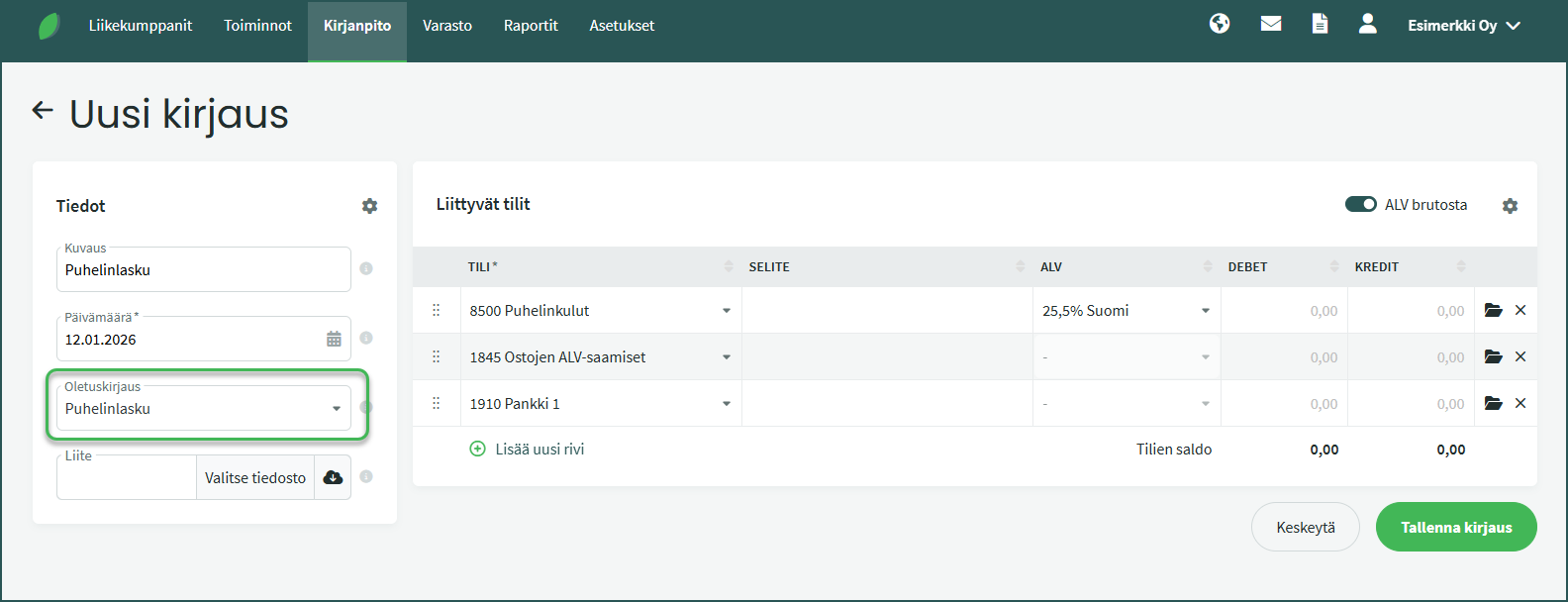Click the calendar icon in Päivämäärä field
Image resolution: width=1568 pixels, height=602 pixels.
point(334,340)
